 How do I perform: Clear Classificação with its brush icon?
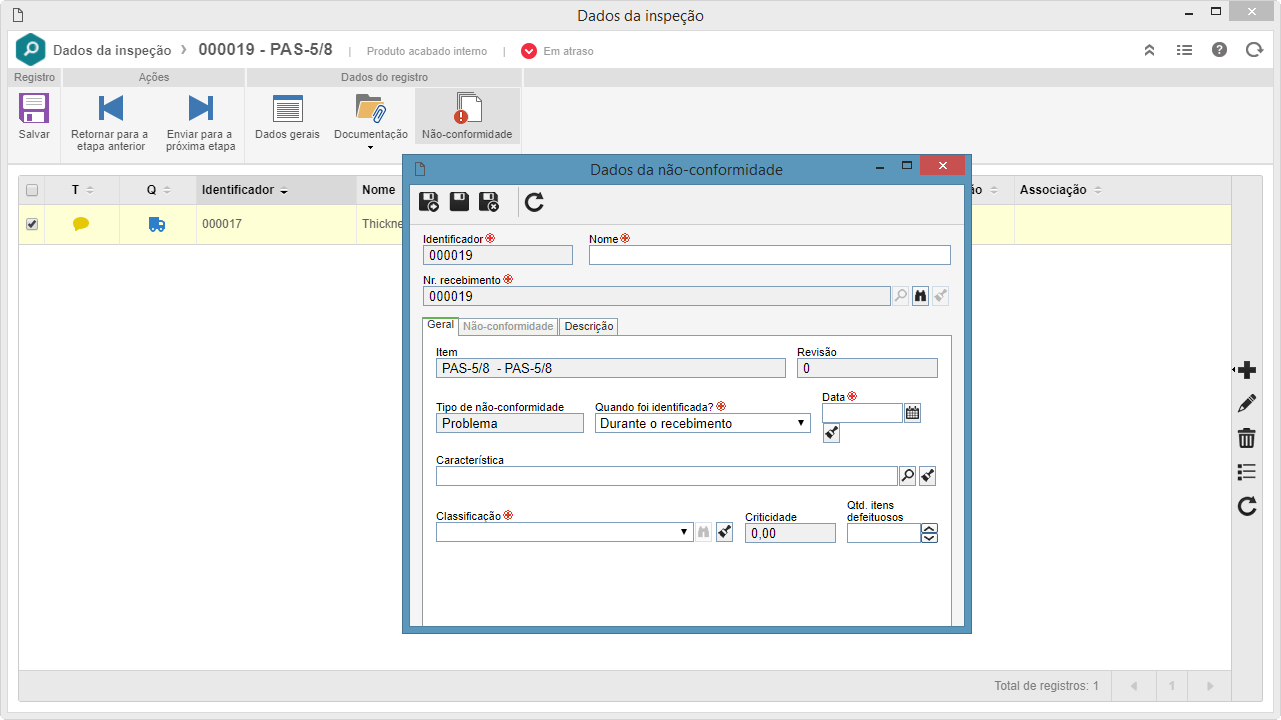[724, 532]
